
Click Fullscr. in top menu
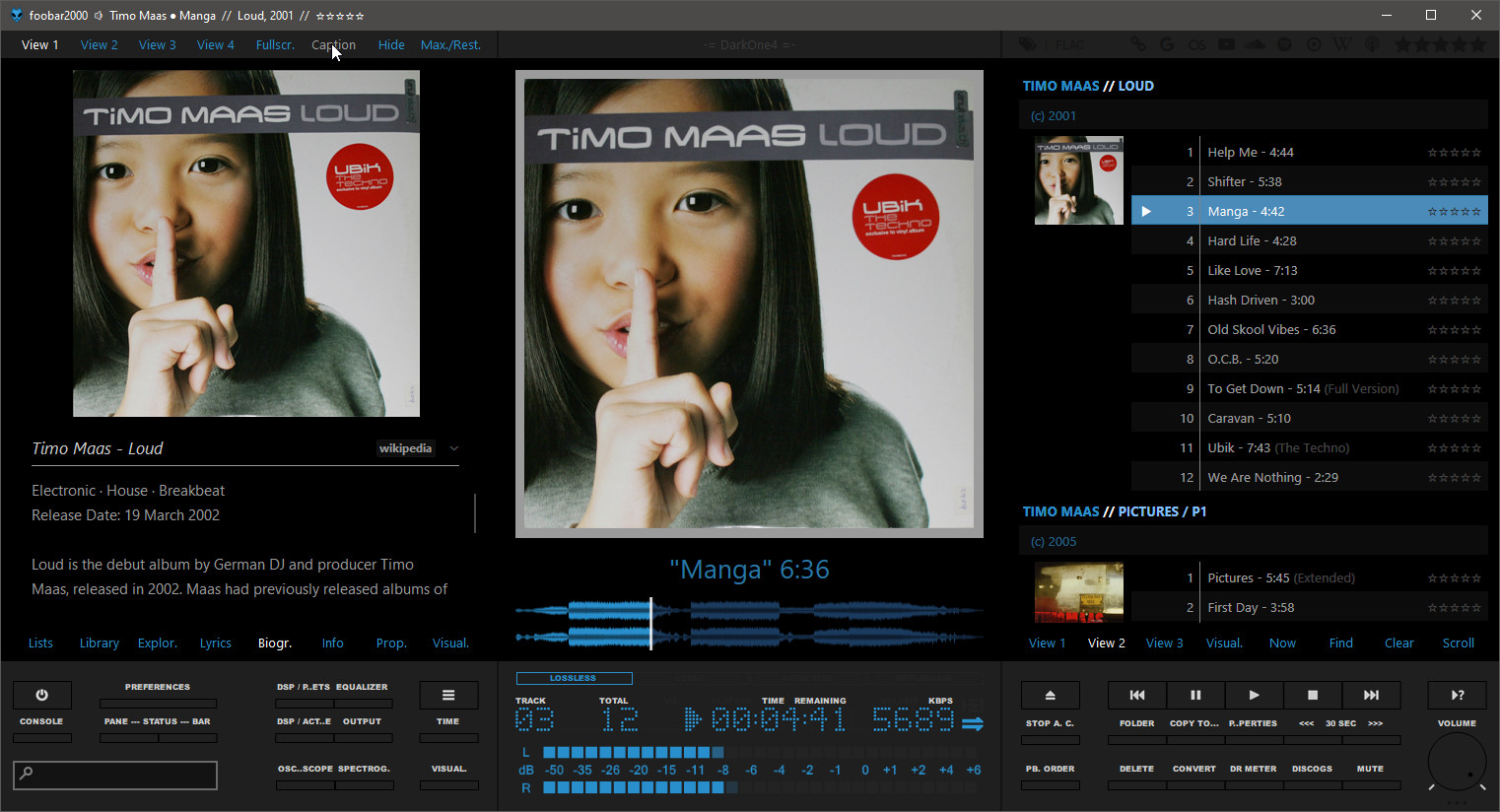click(275, 44)
